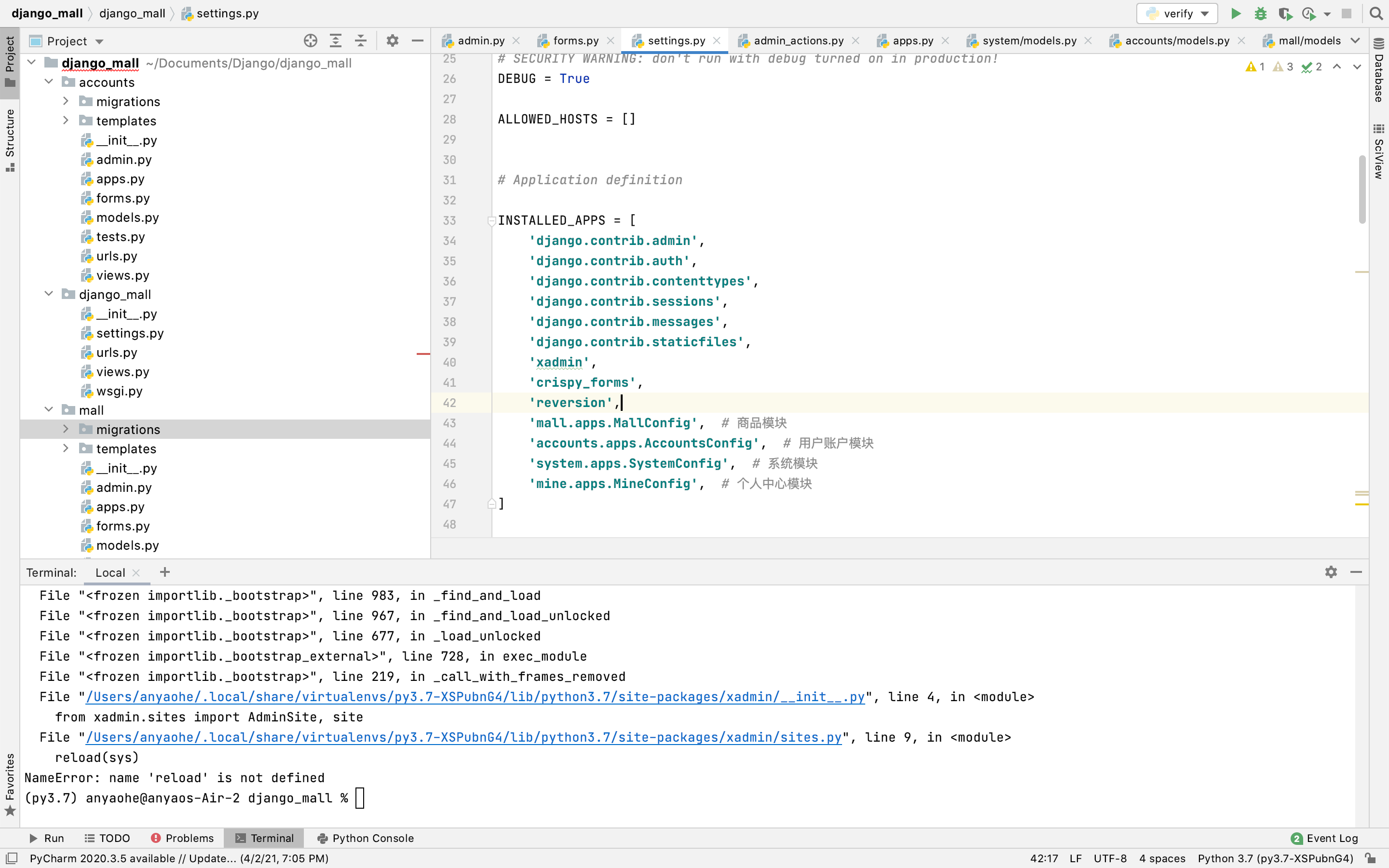
Task: Hide the Terminal tool window
Action: (1356, 572)
